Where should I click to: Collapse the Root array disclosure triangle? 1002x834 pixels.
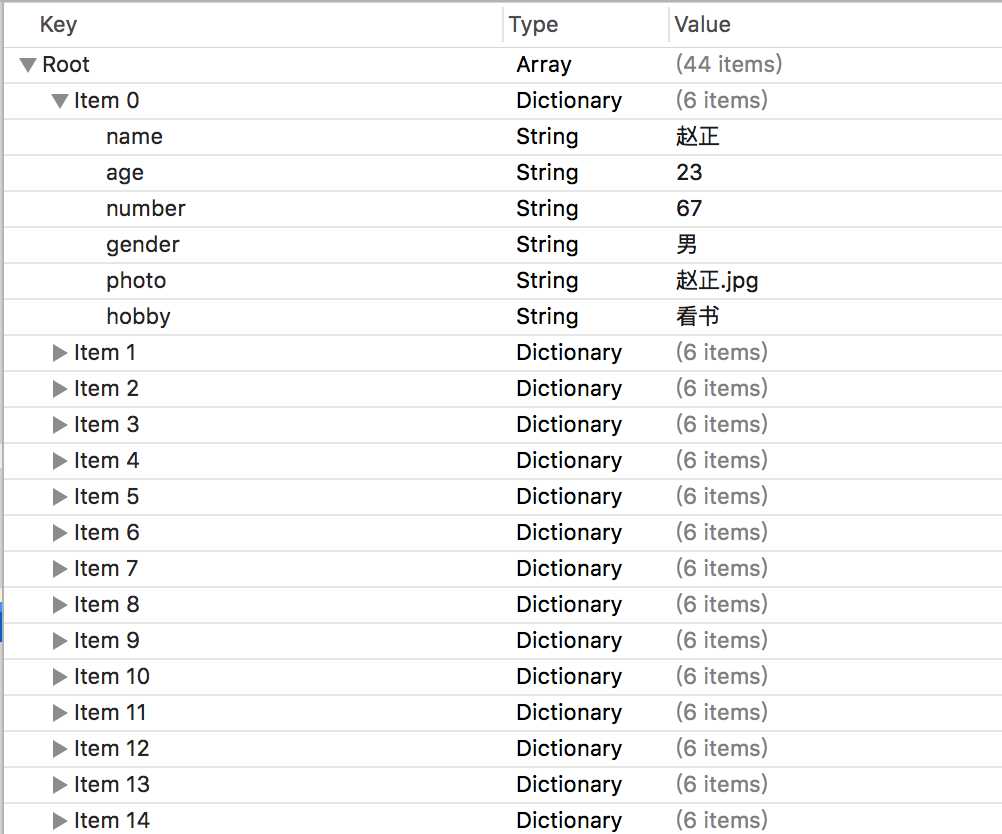[28, 65]
